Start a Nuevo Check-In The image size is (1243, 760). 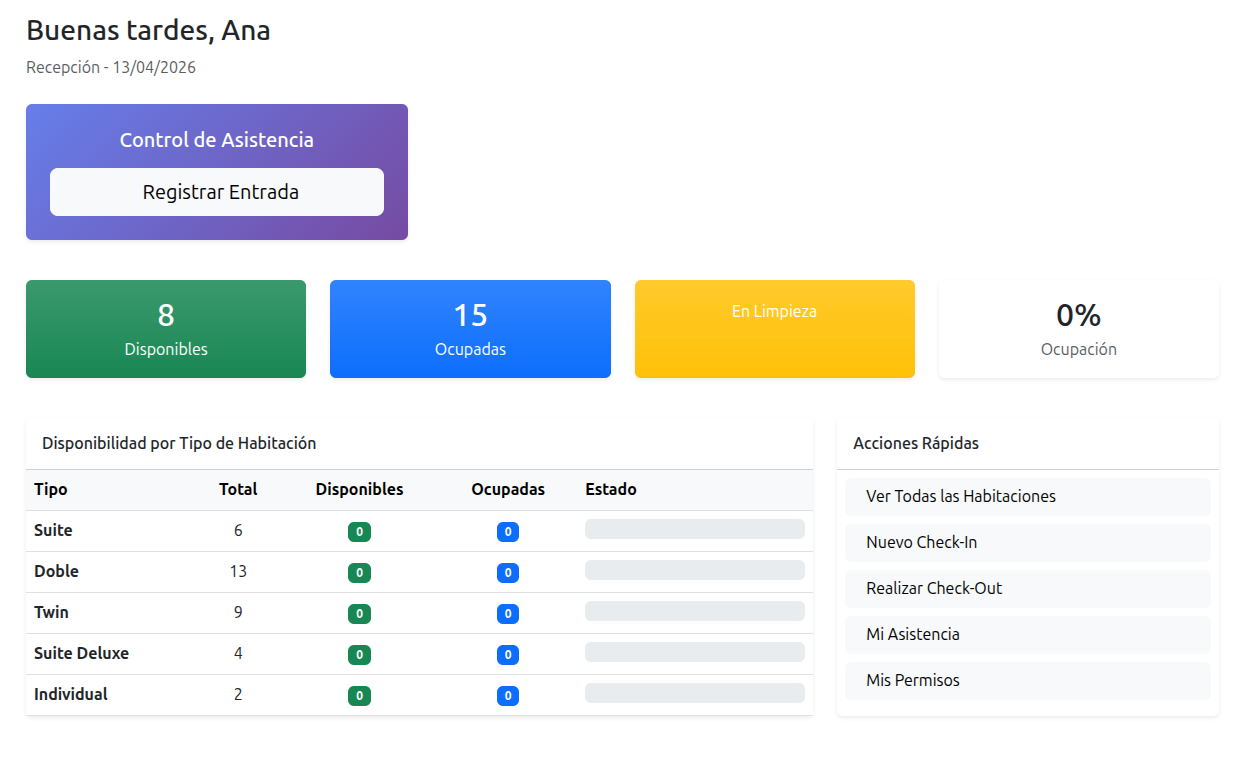1027,543
